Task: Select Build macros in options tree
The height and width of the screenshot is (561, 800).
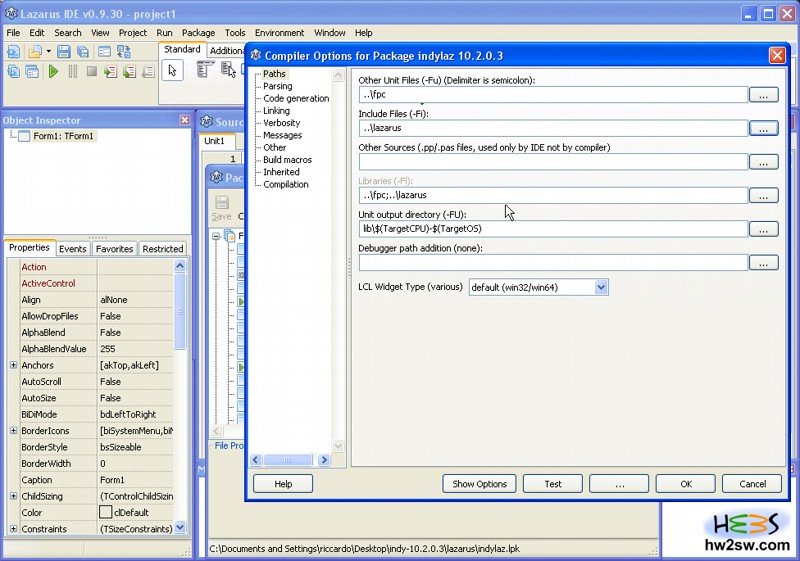Action: click(x=287, y=160)
